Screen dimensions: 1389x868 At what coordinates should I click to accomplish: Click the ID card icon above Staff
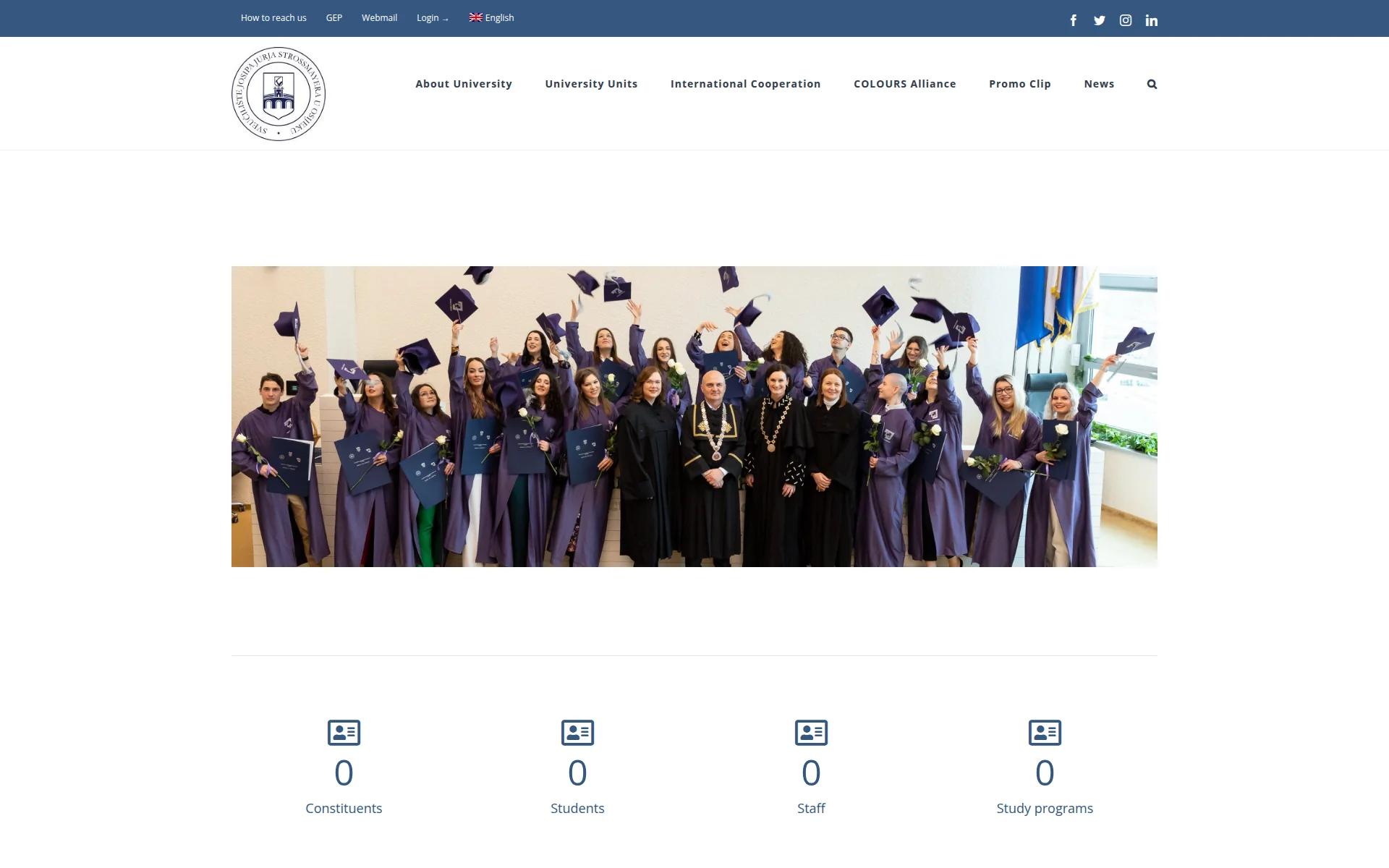point(811,733)
